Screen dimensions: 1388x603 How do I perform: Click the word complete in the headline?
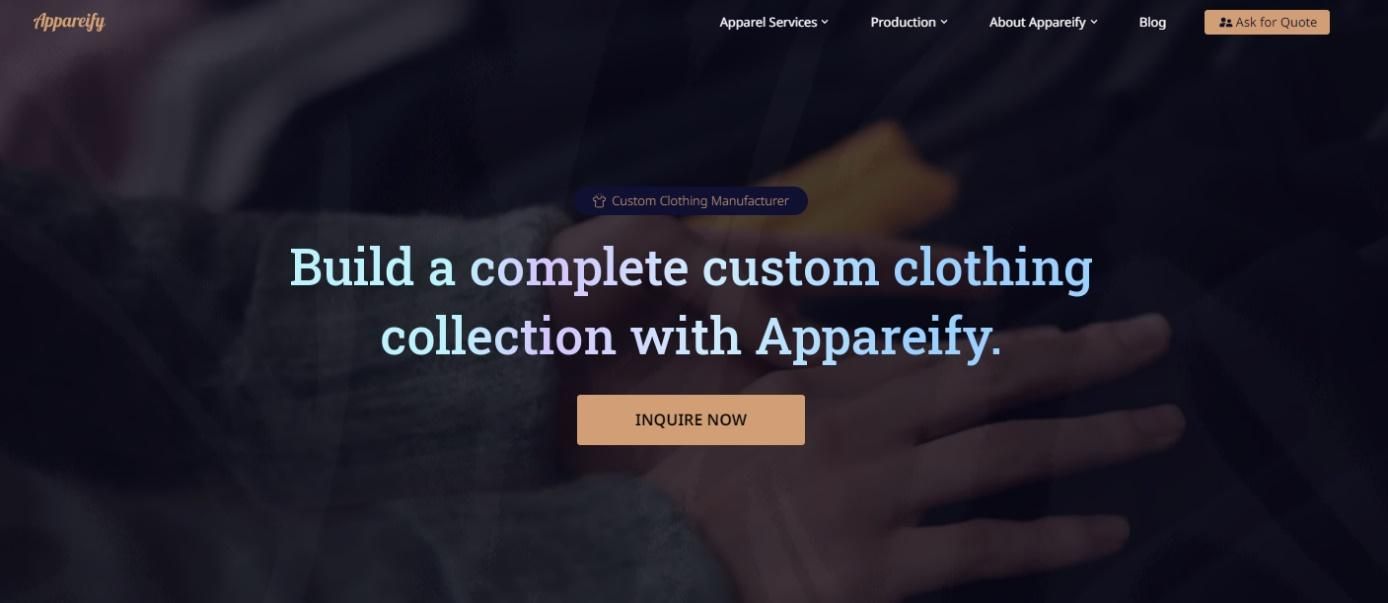(x=579, y=268)
